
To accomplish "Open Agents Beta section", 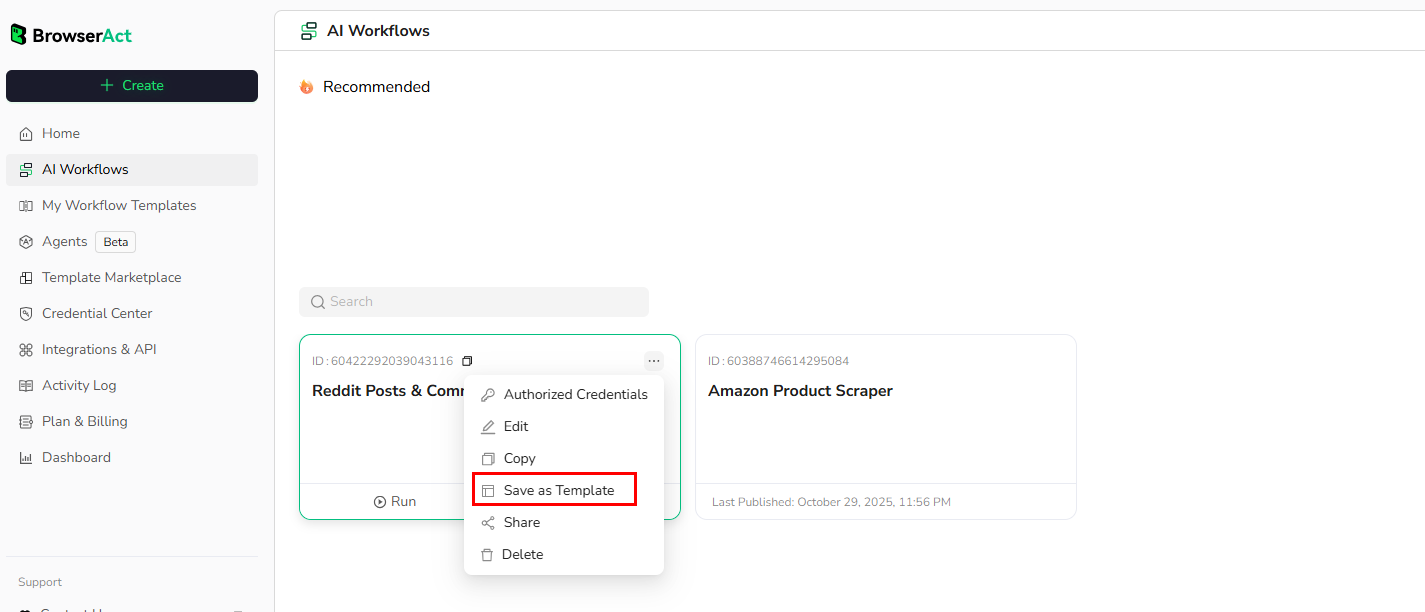I will 65,242.
